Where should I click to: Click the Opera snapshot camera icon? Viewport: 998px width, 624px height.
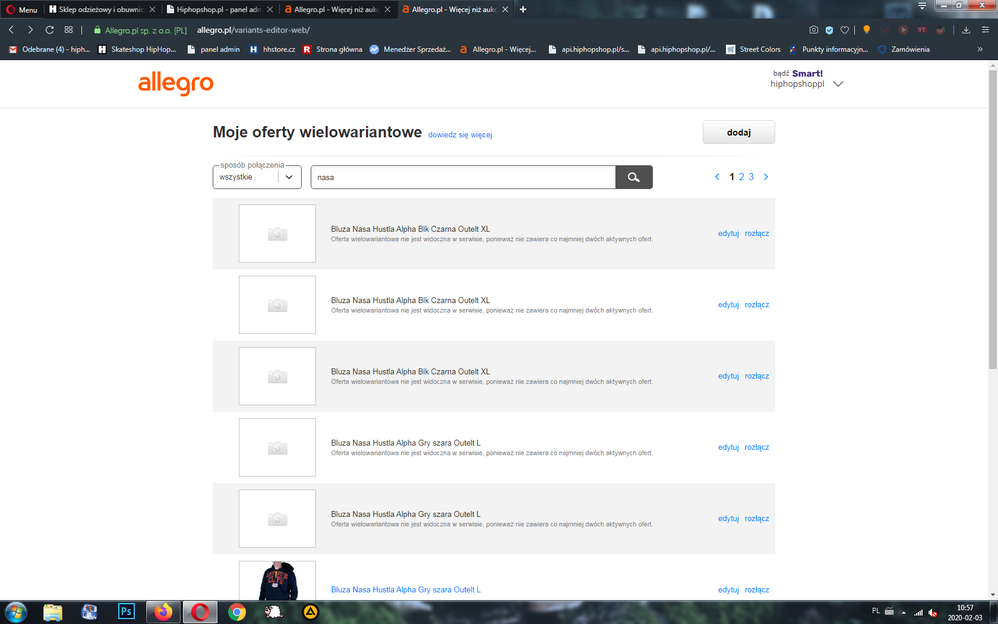813,30
